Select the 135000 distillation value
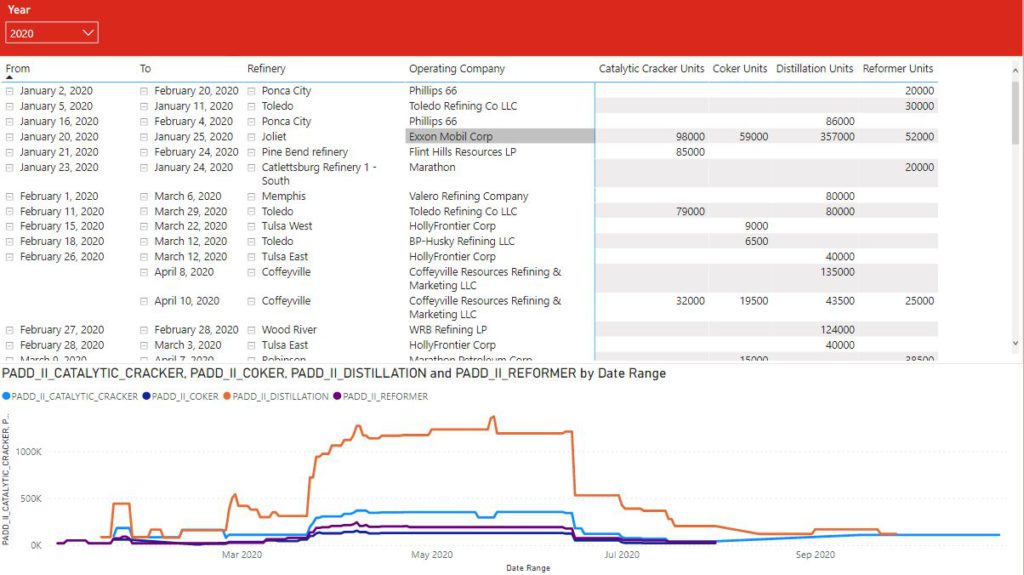 (837, 272)
